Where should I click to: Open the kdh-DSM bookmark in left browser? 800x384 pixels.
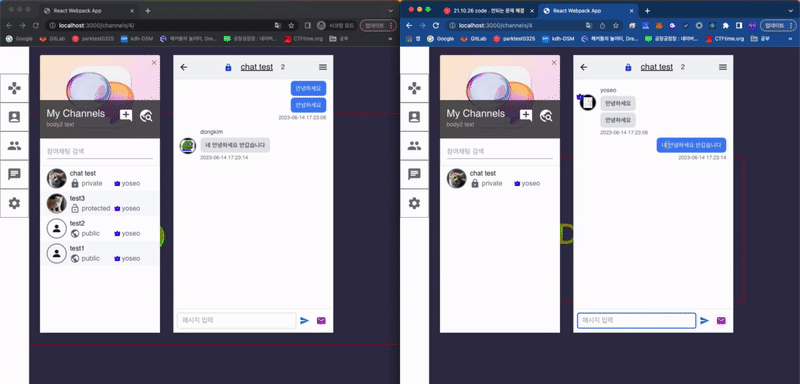pos(137,39)
